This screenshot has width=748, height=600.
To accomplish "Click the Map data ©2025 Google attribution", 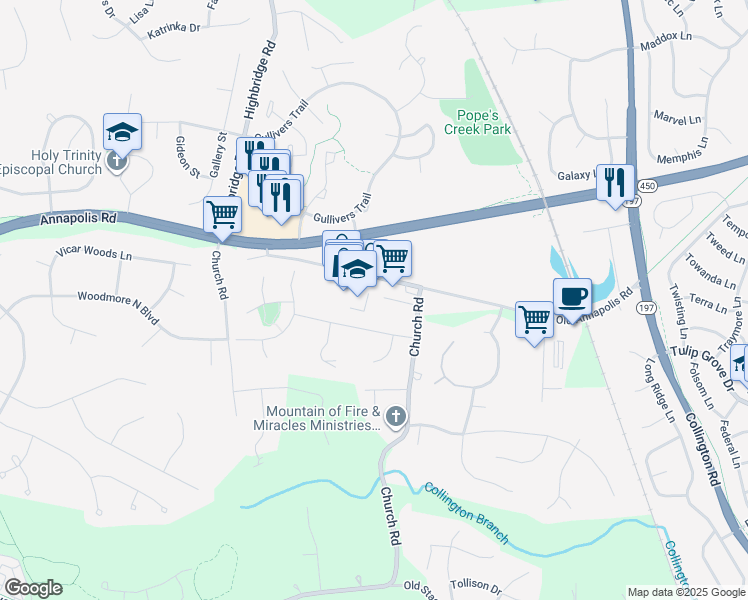I will [686, 592].
